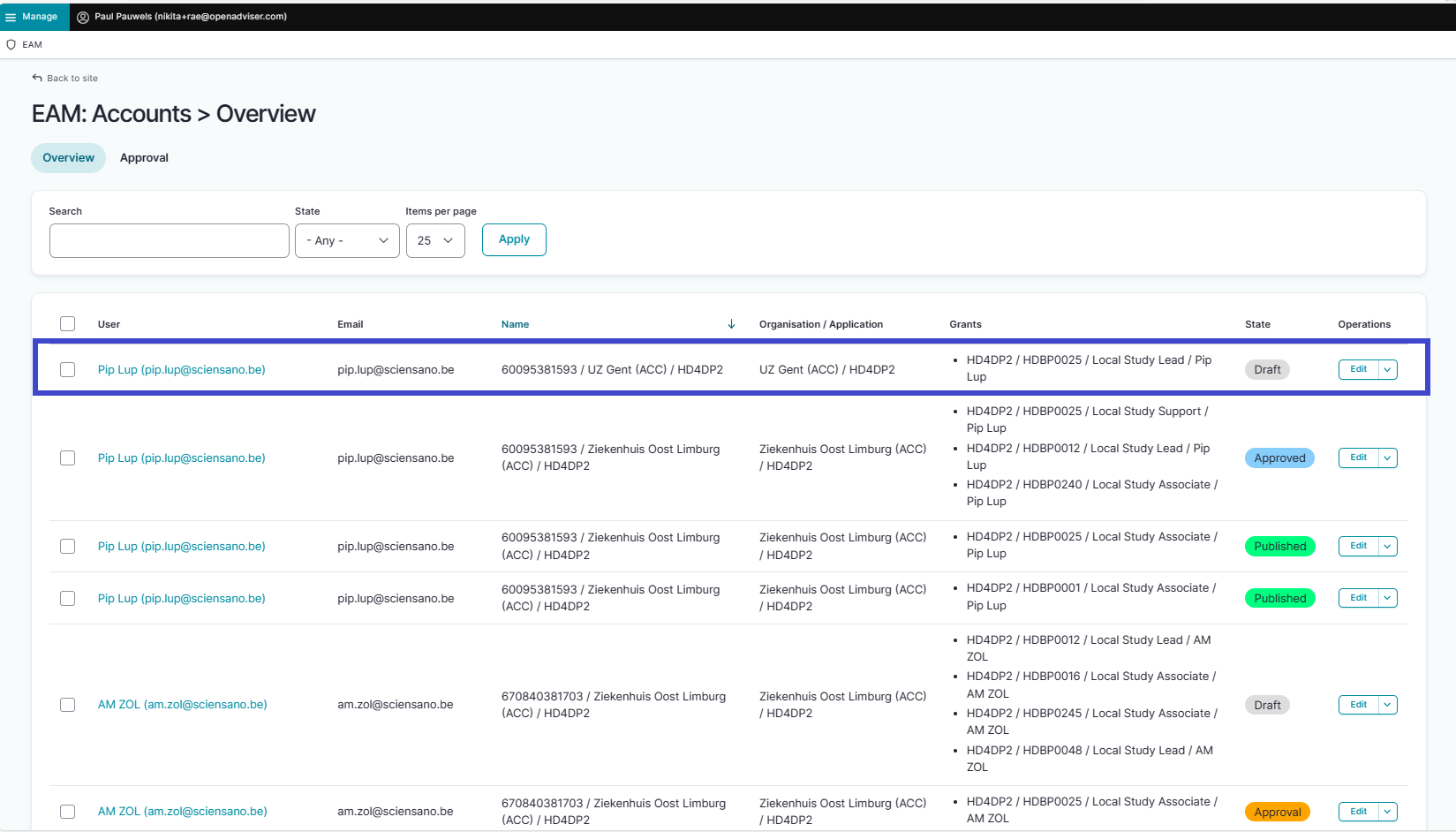The height and width of the screenshot is (832, 1456).
Task: Open the Items per page dropdown
Action: coord(435,240)
